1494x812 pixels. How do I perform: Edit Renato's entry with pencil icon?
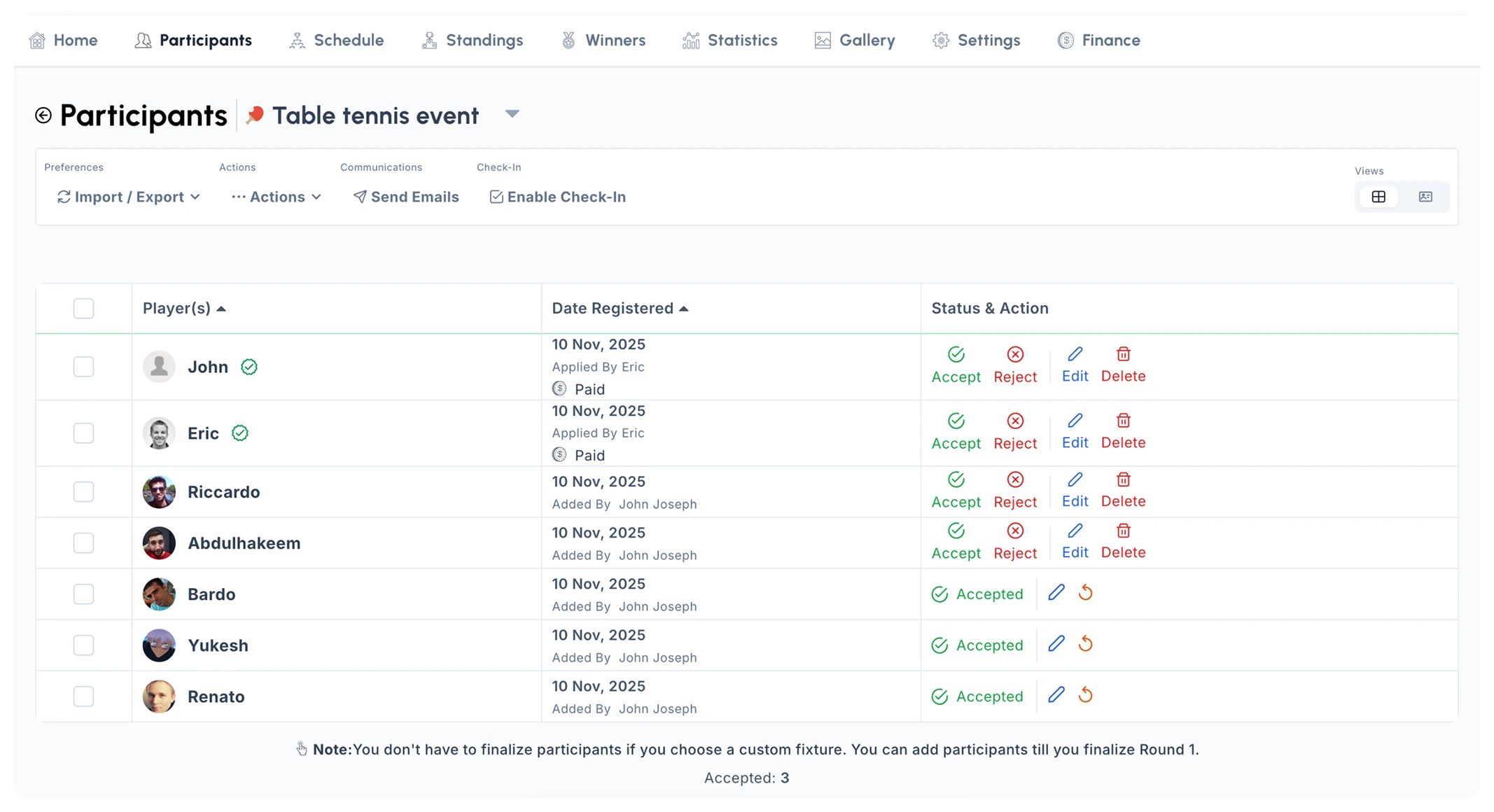pyautogui.click(x=1056, y=695)
